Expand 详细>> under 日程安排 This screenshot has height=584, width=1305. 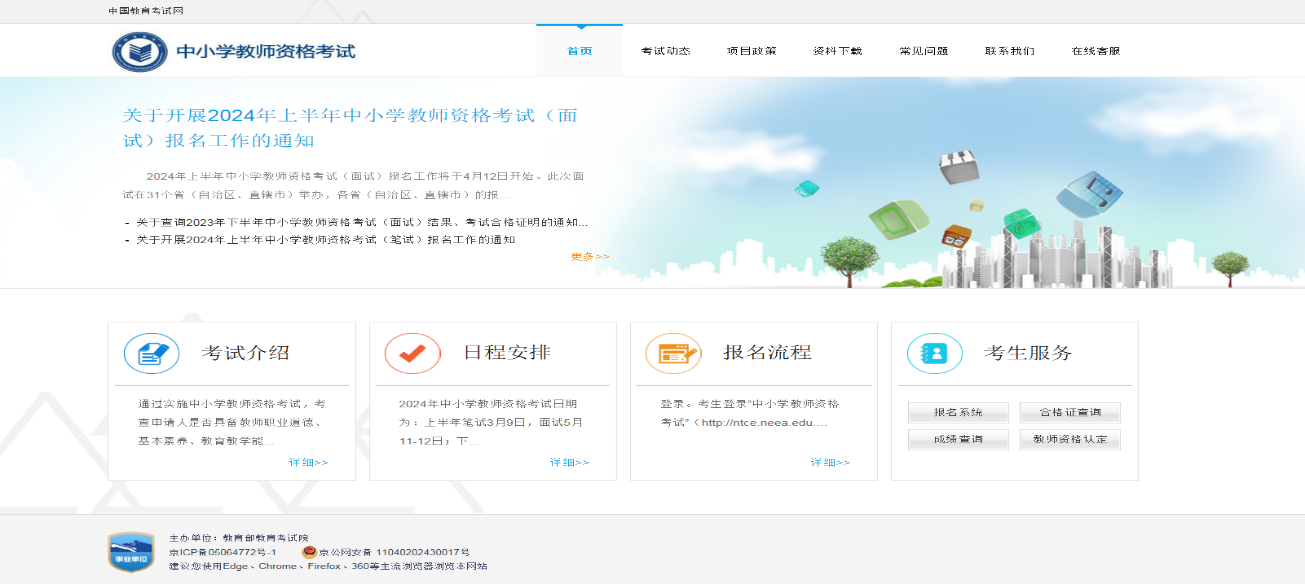coord(569,462)
